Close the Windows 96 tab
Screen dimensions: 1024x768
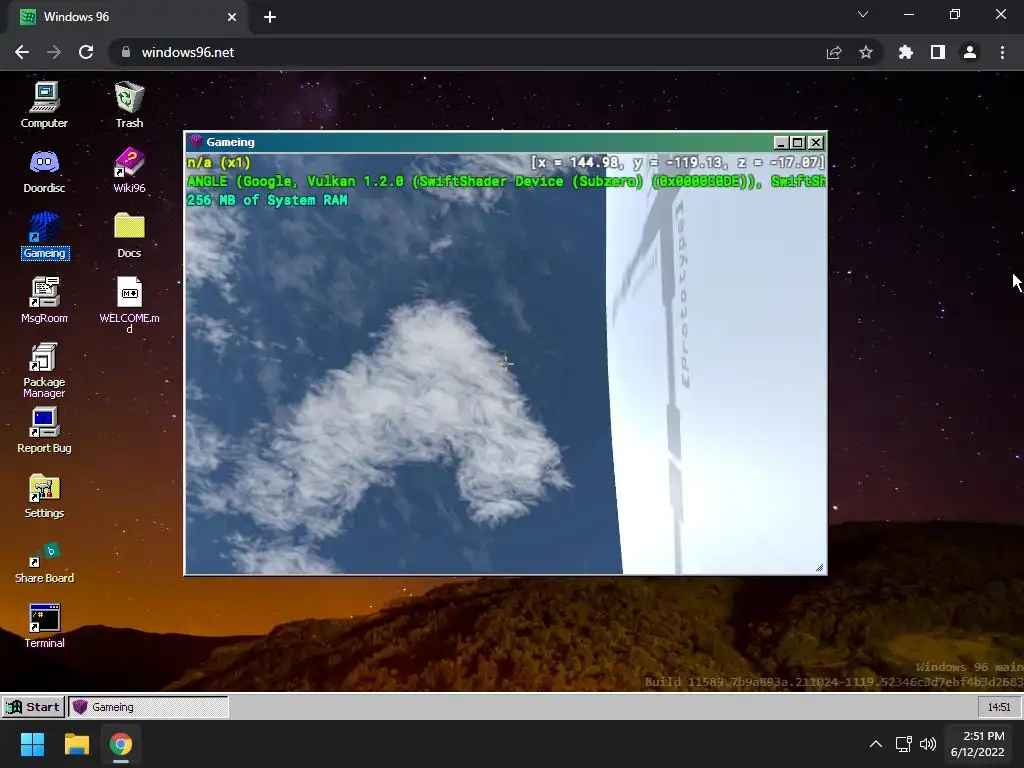[x=232, y=17]
